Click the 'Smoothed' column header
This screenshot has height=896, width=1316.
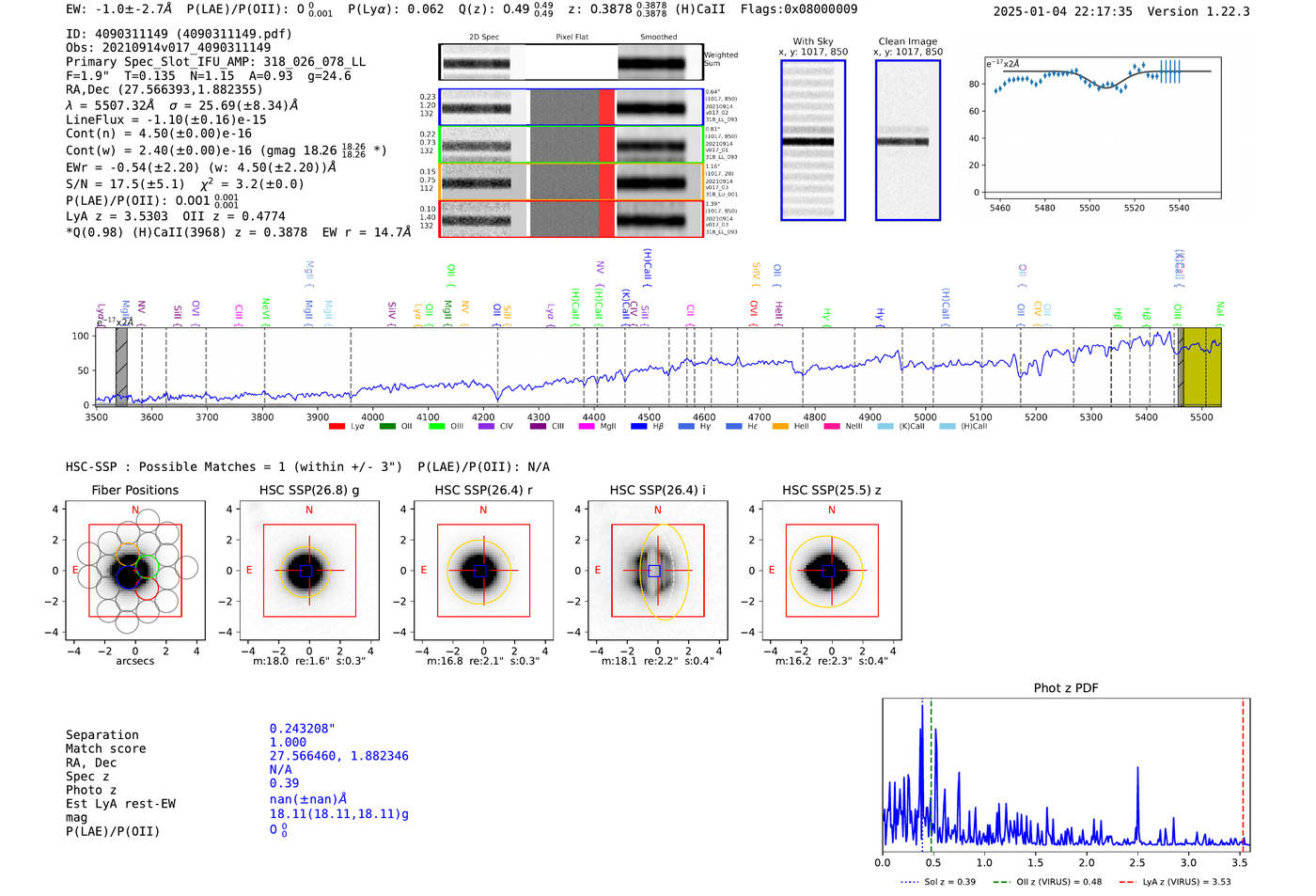click(658, 38)
